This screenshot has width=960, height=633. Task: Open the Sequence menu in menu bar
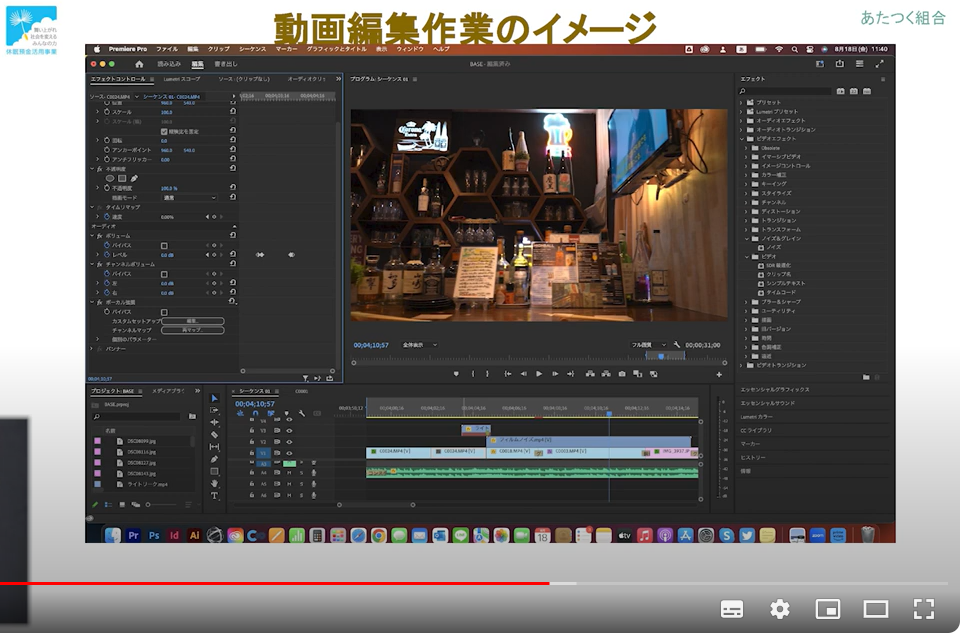[252, 49]
